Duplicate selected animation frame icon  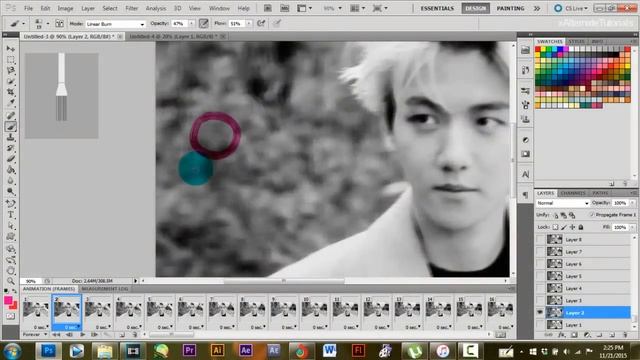122,335
